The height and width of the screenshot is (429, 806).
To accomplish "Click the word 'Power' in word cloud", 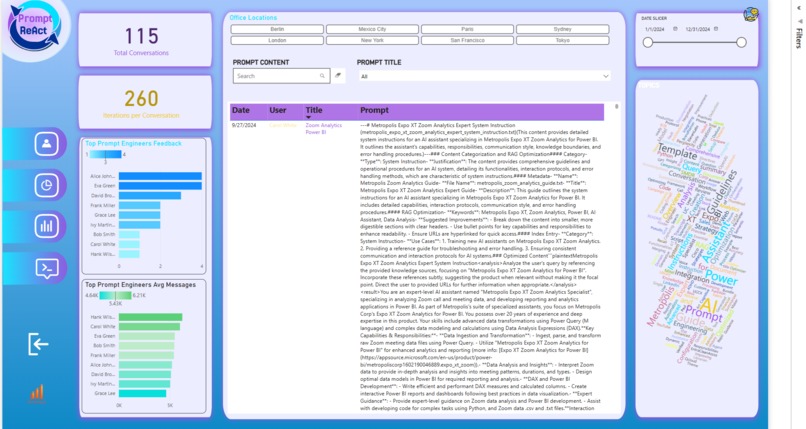I will (x=722, y=278).
